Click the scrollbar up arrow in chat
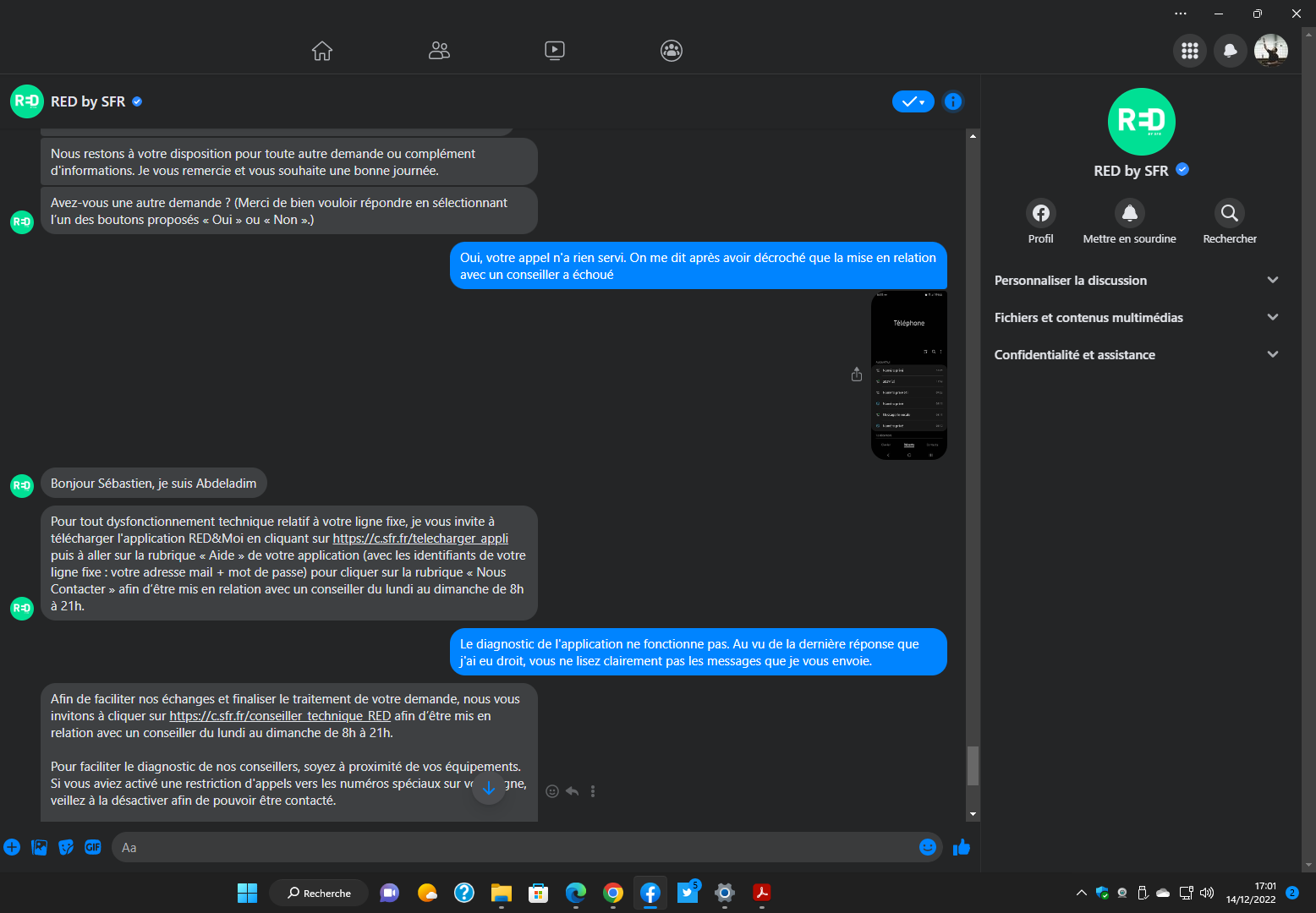The height and width of the screenshot is (913, 1316). pos(973,135)
